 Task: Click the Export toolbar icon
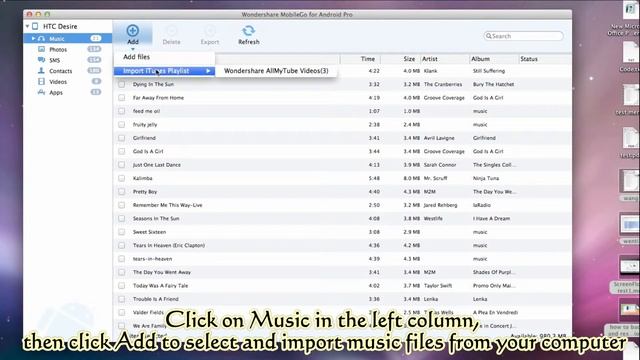click(210, 31)
